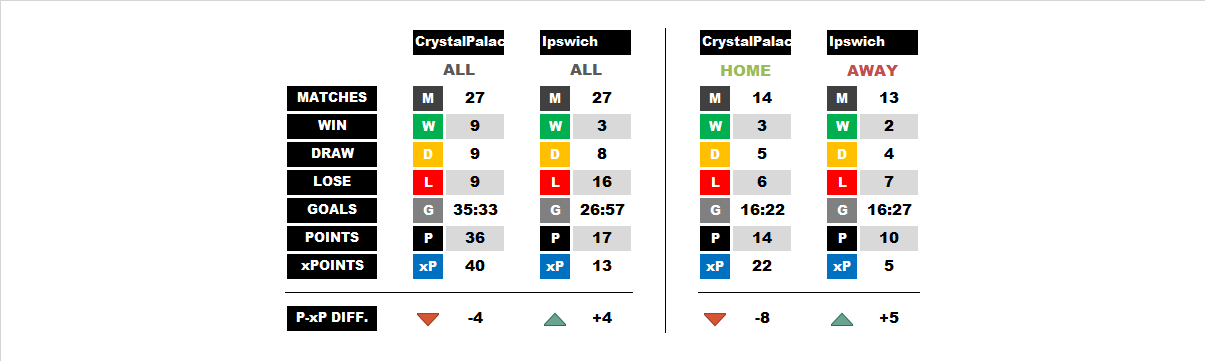
Task: Click the red down arrow beside -8
Action: [x=715, y=319]
